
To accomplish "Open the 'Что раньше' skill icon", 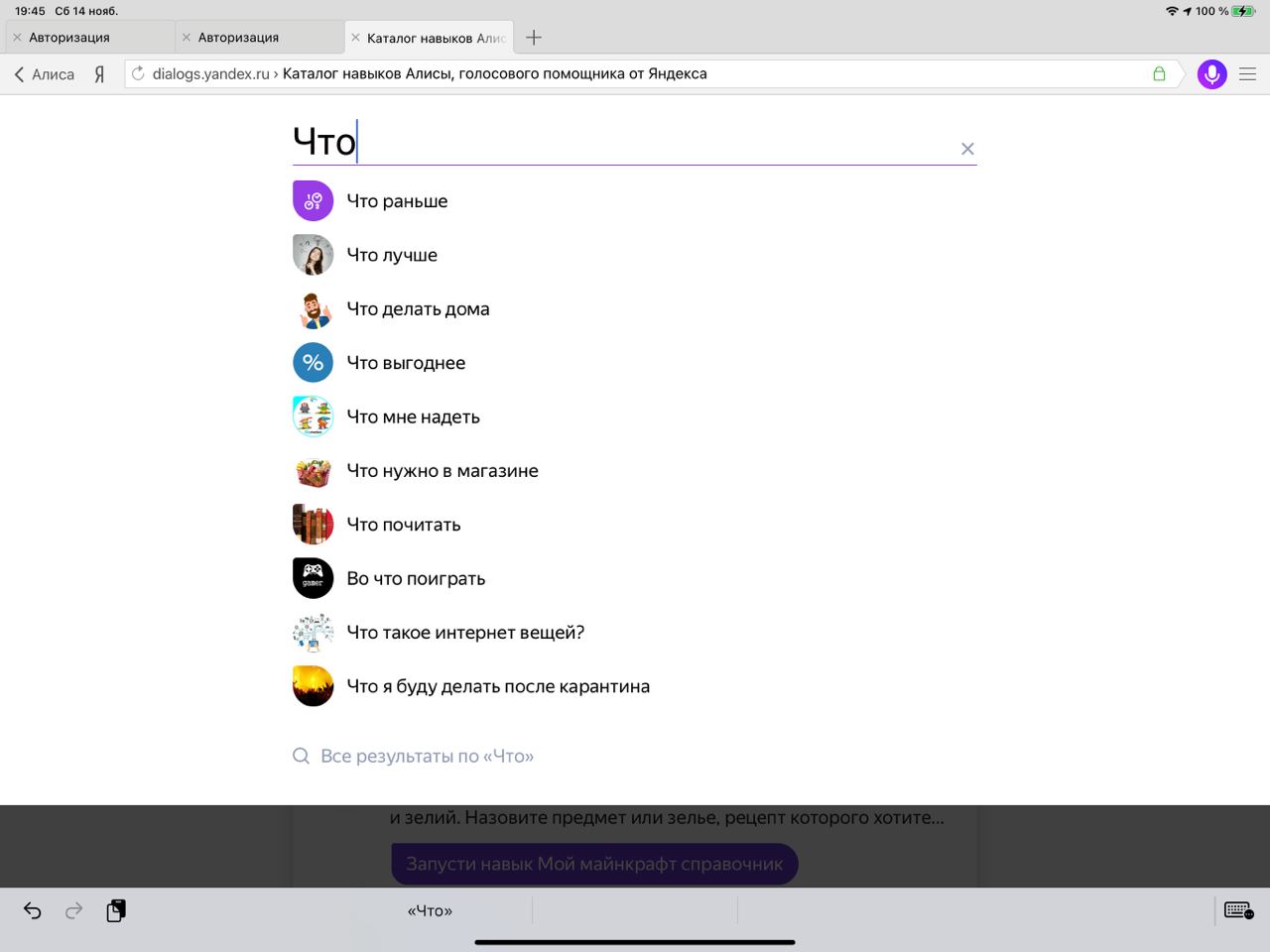I will click(313, 201).
